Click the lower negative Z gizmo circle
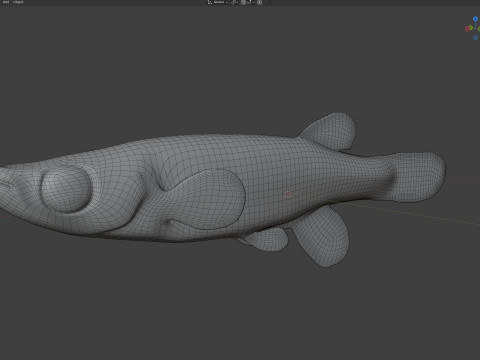 tap(475, 38)
